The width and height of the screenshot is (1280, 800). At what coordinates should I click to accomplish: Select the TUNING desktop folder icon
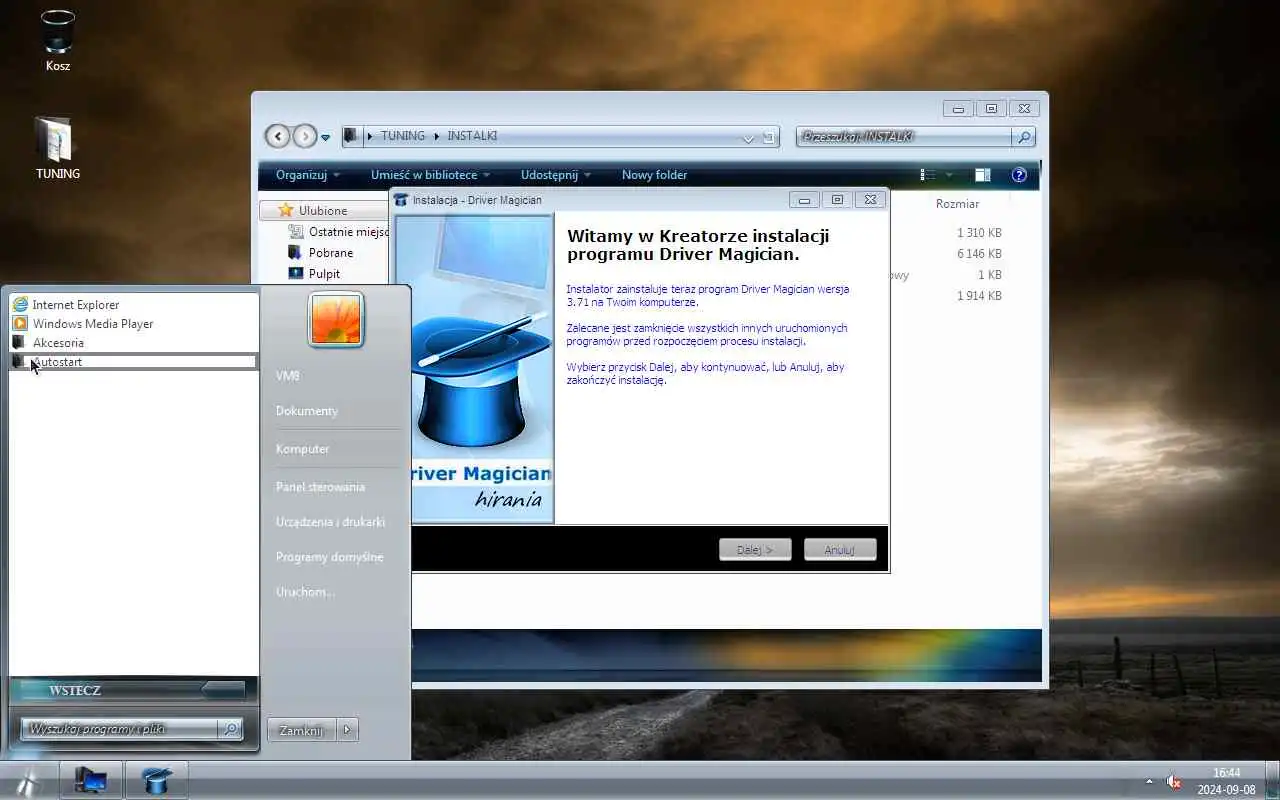pos(57,148)
